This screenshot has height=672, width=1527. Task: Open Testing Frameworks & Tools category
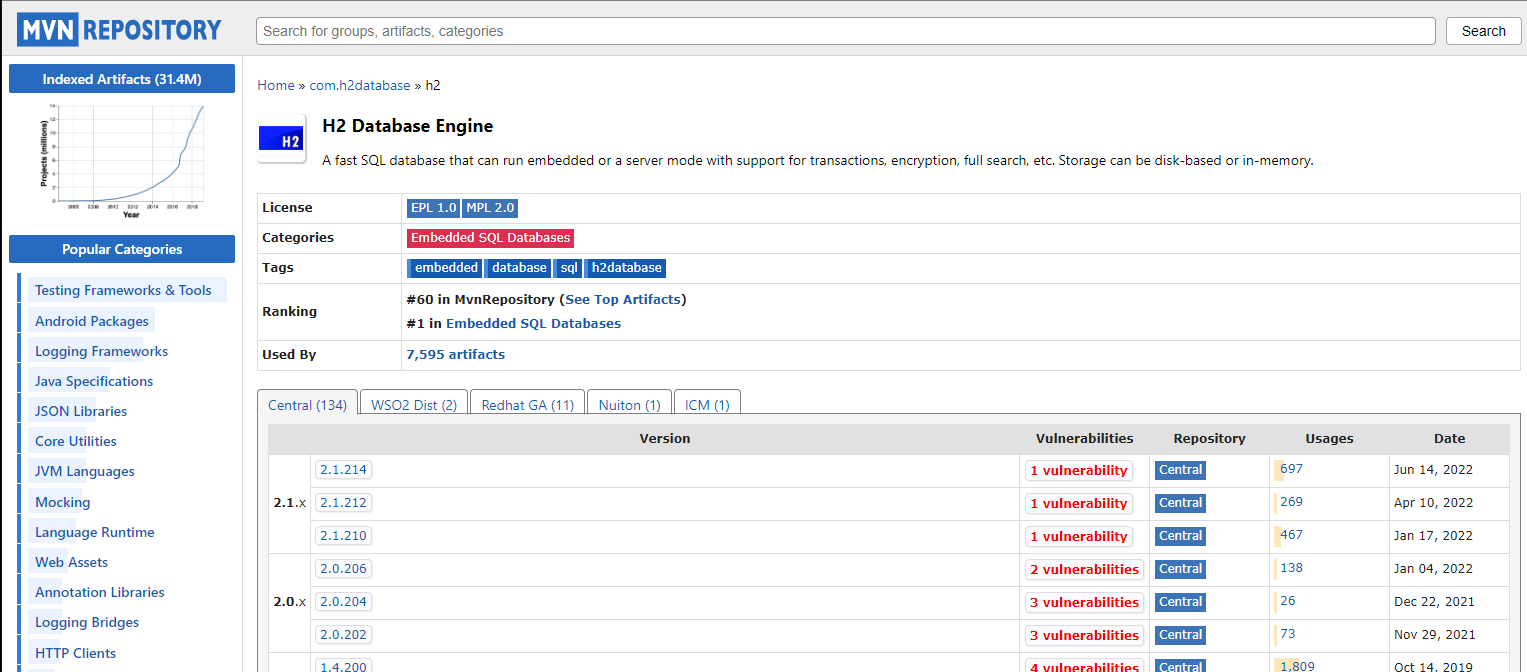123,290
